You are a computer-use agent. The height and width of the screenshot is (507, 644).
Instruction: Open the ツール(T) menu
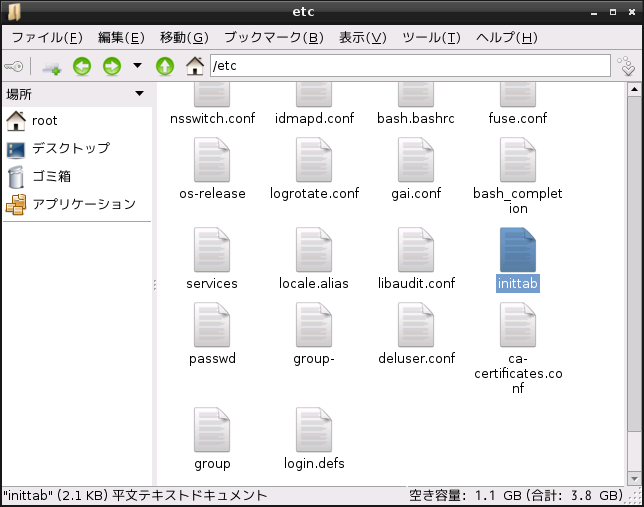[x=430, y=38]
